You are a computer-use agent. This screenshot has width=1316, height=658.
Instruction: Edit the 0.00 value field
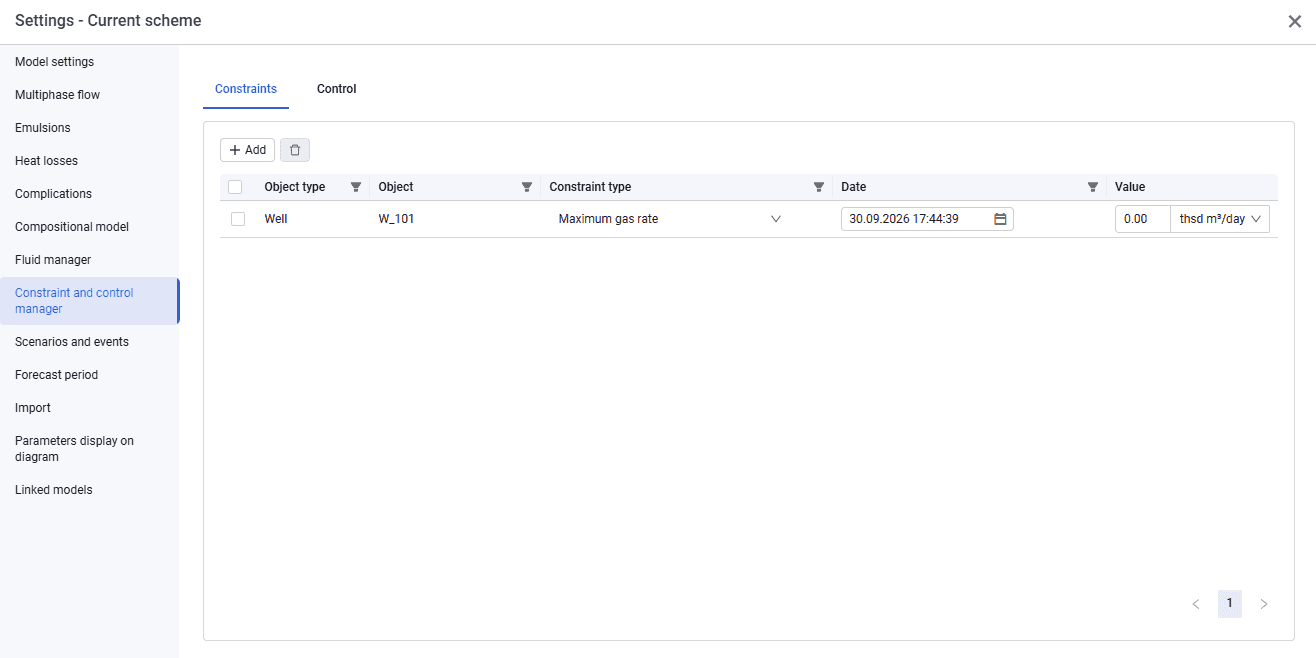coord(1143,219)
